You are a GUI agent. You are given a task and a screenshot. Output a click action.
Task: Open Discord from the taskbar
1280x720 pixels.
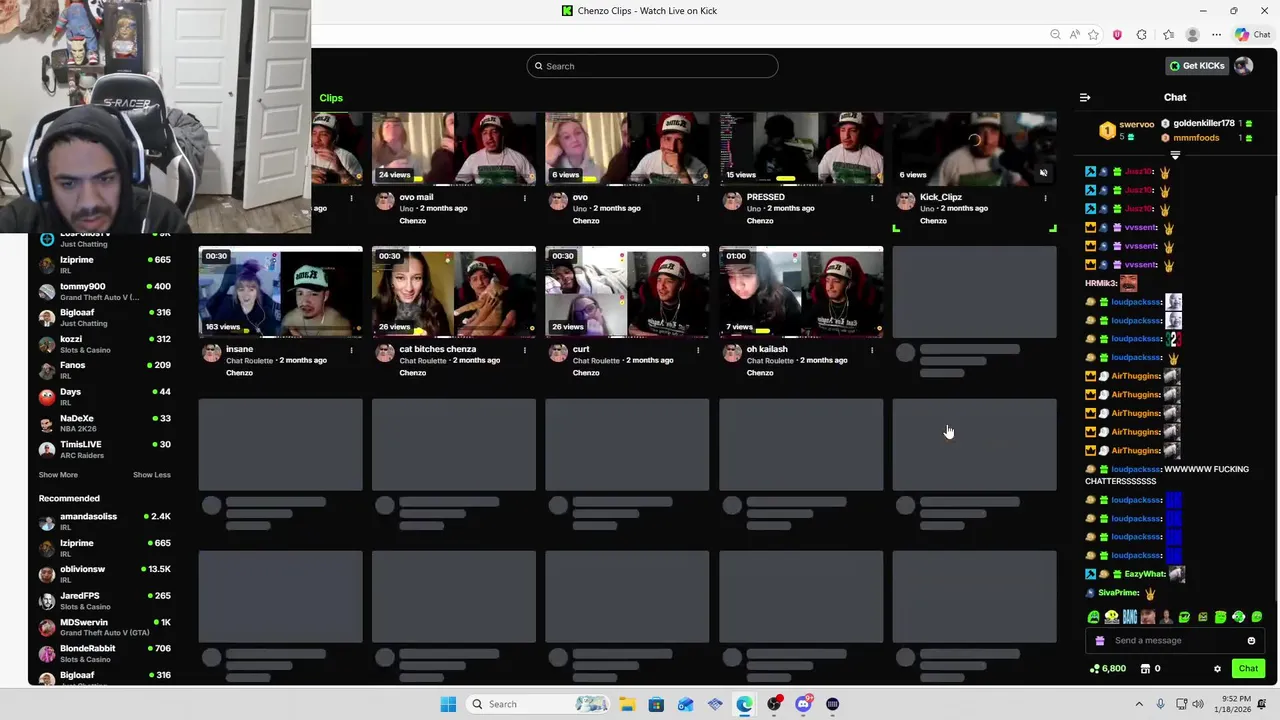pyautogui.click(x=803, y=704)
